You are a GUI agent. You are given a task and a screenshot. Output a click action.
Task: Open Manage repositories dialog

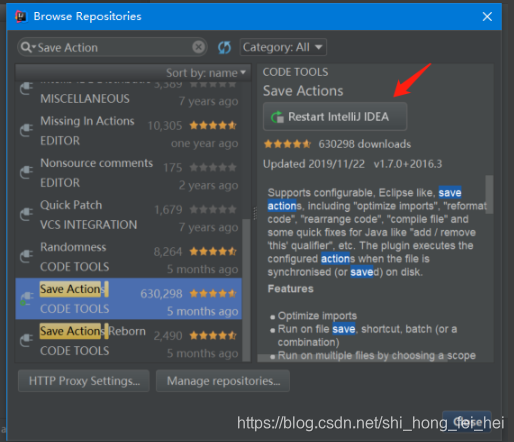[223, 381]
